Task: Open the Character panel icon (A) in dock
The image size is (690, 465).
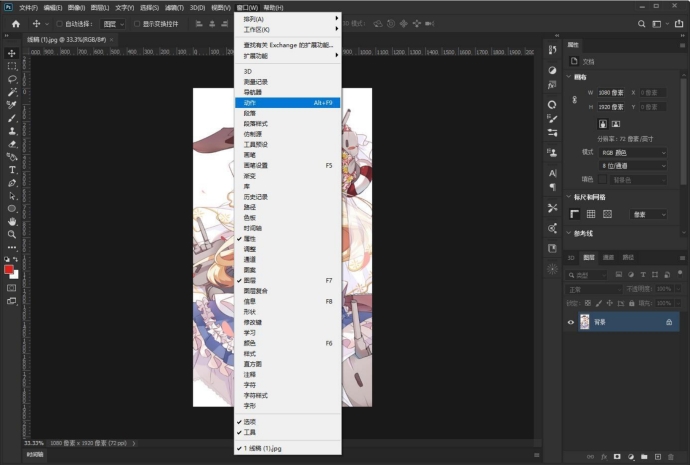Action: 552,173
